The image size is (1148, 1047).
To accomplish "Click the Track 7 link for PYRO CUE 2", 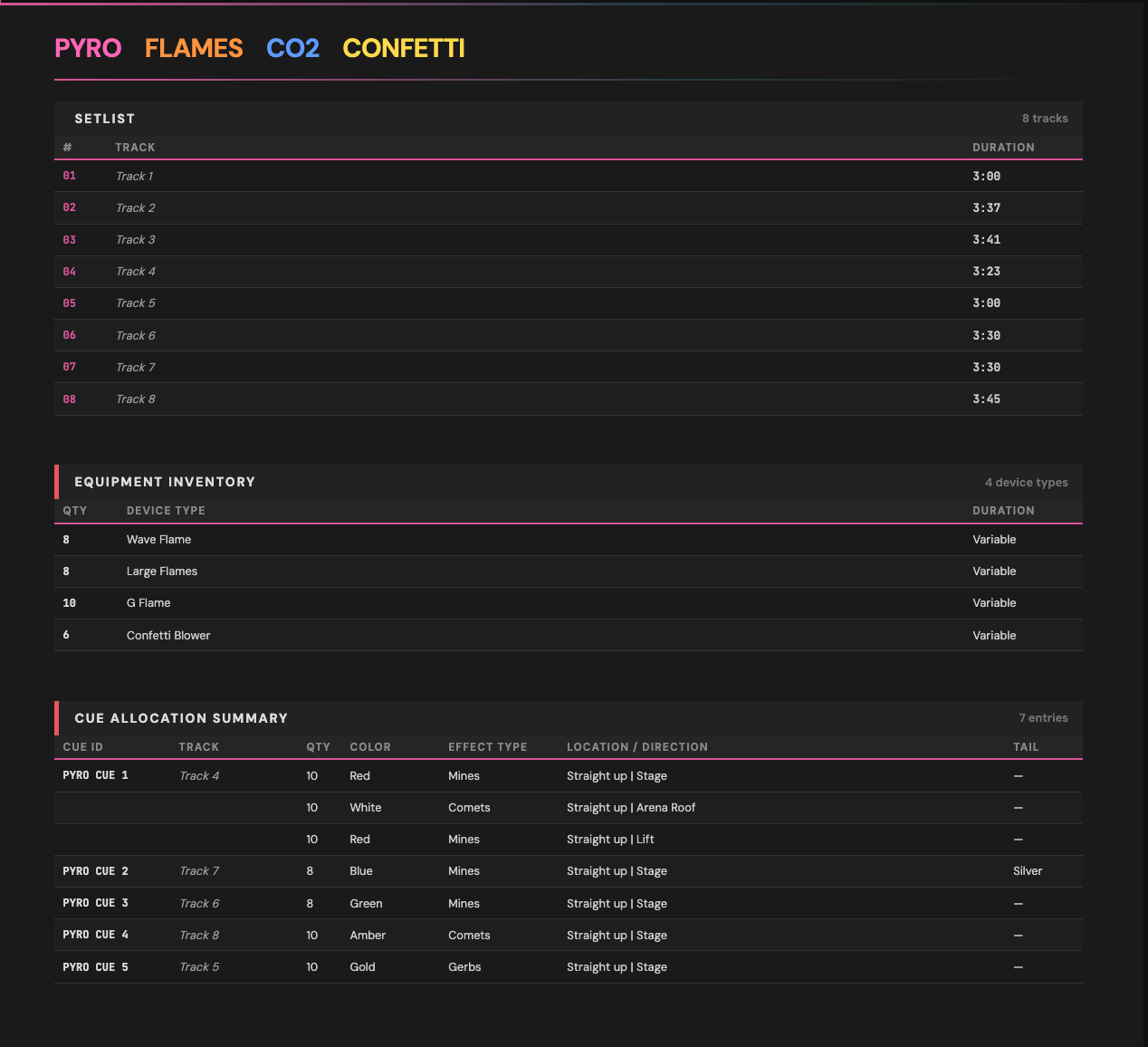I will coord(198,870).
